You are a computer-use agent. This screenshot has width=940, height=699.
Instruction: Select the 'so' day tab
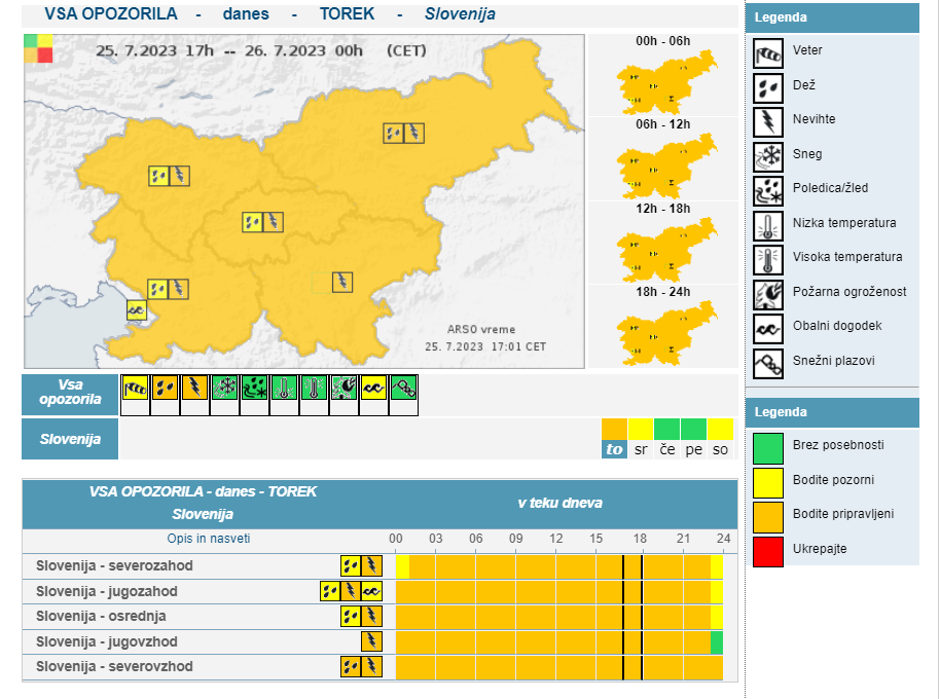pos(720,449)
